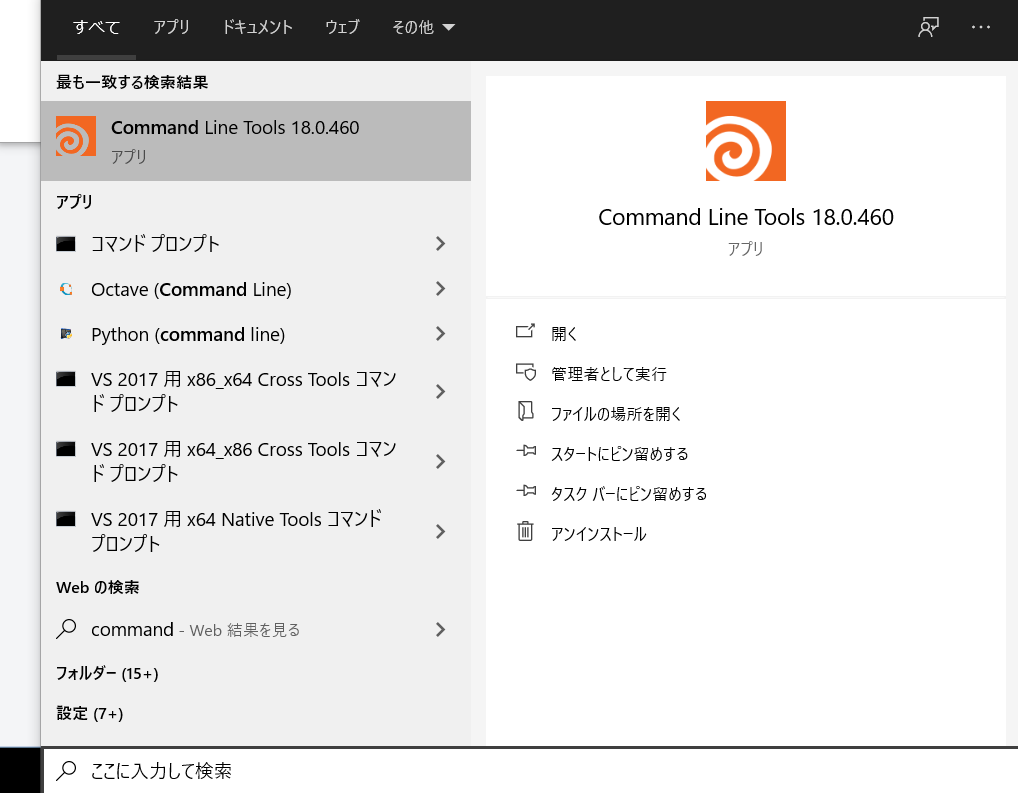Screen dimensions: 1018x793
Task: Switch to the アプリ tab
Action: 171,27
